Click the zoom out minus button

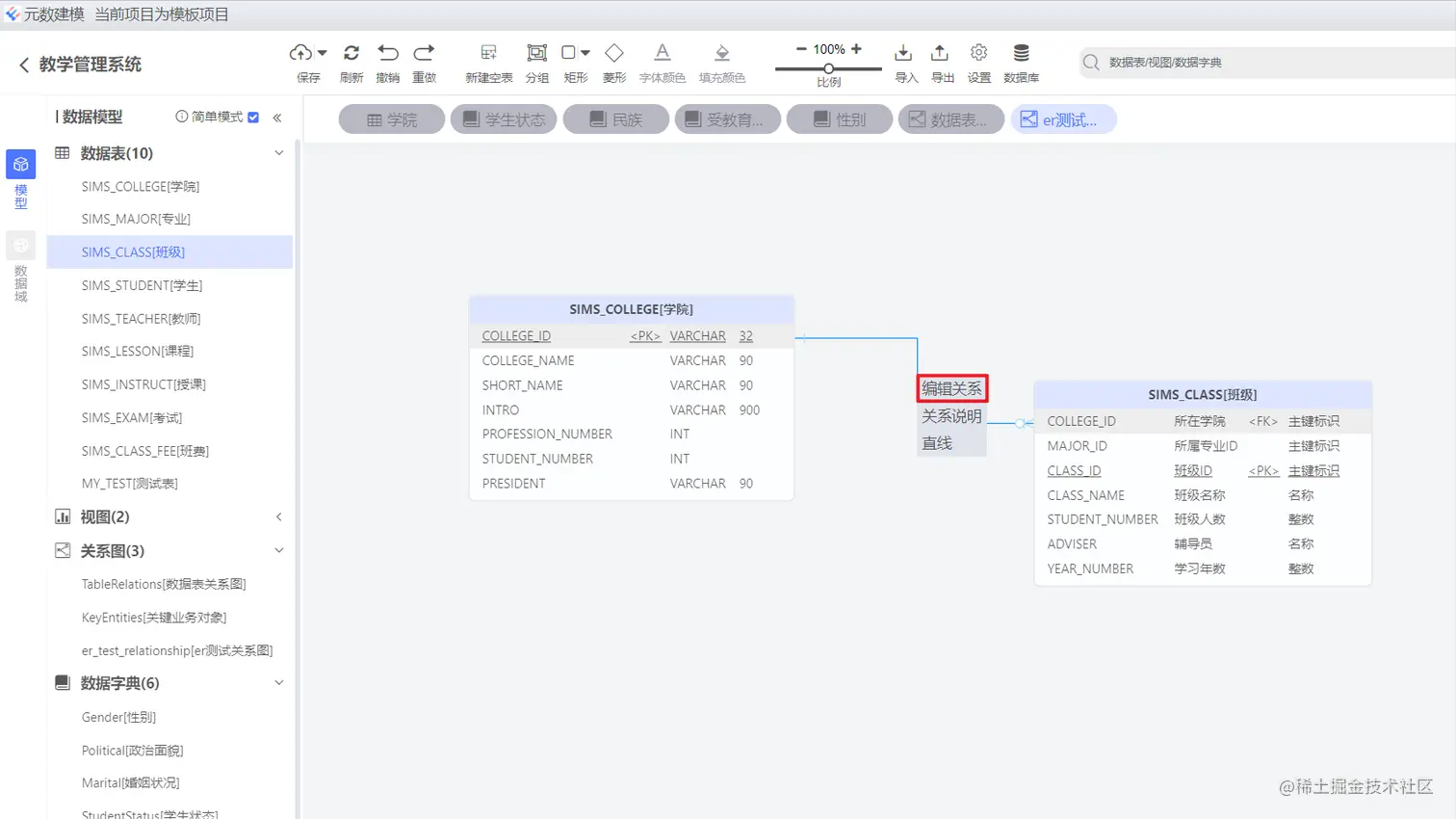(x=801, y=49)
